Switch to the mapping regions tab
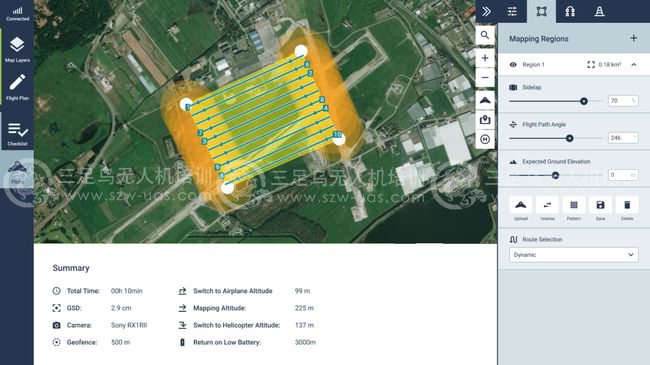 click(x=541, y=11)
